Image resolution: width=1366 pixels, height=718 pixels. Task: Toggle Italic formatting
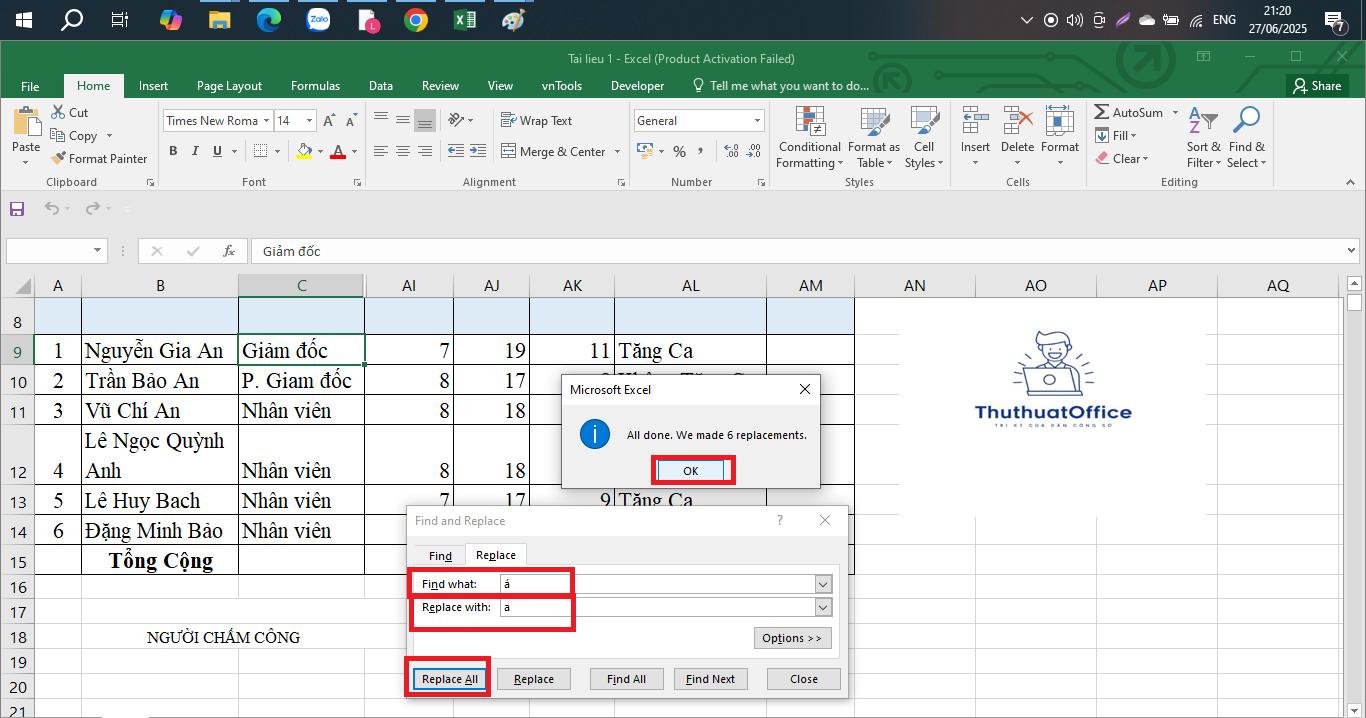tap(195, 151)
